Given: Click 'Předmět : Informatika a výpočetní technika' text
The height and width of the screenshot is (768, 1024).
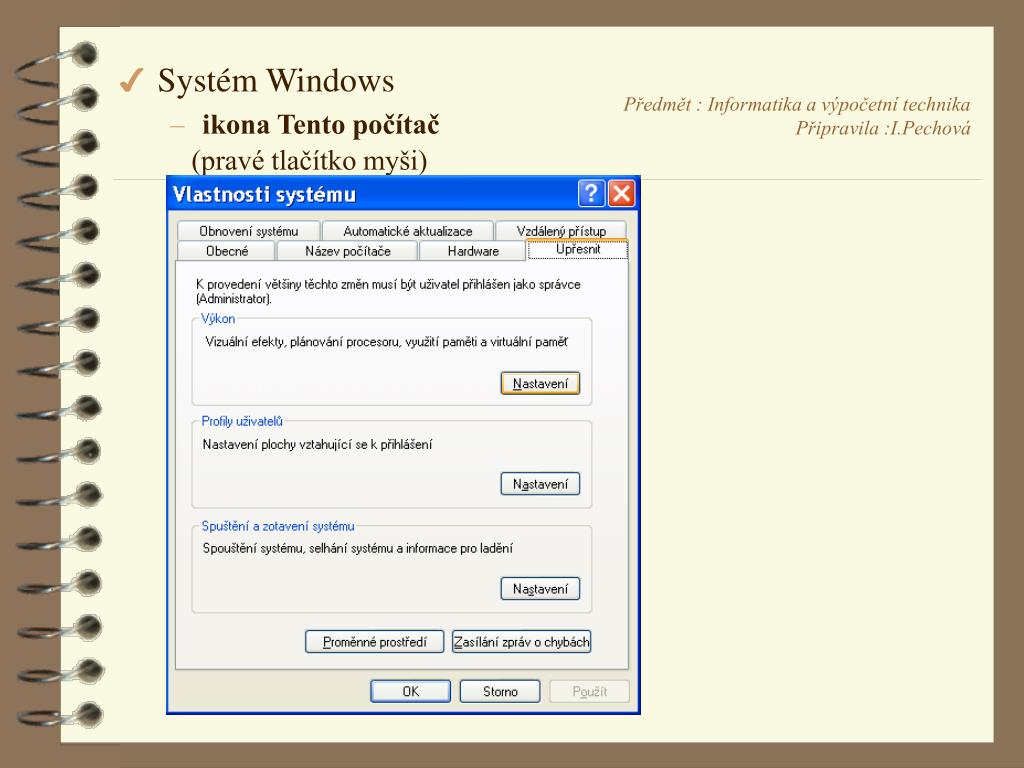Looking at the screenshot, I should pos(797,104).
